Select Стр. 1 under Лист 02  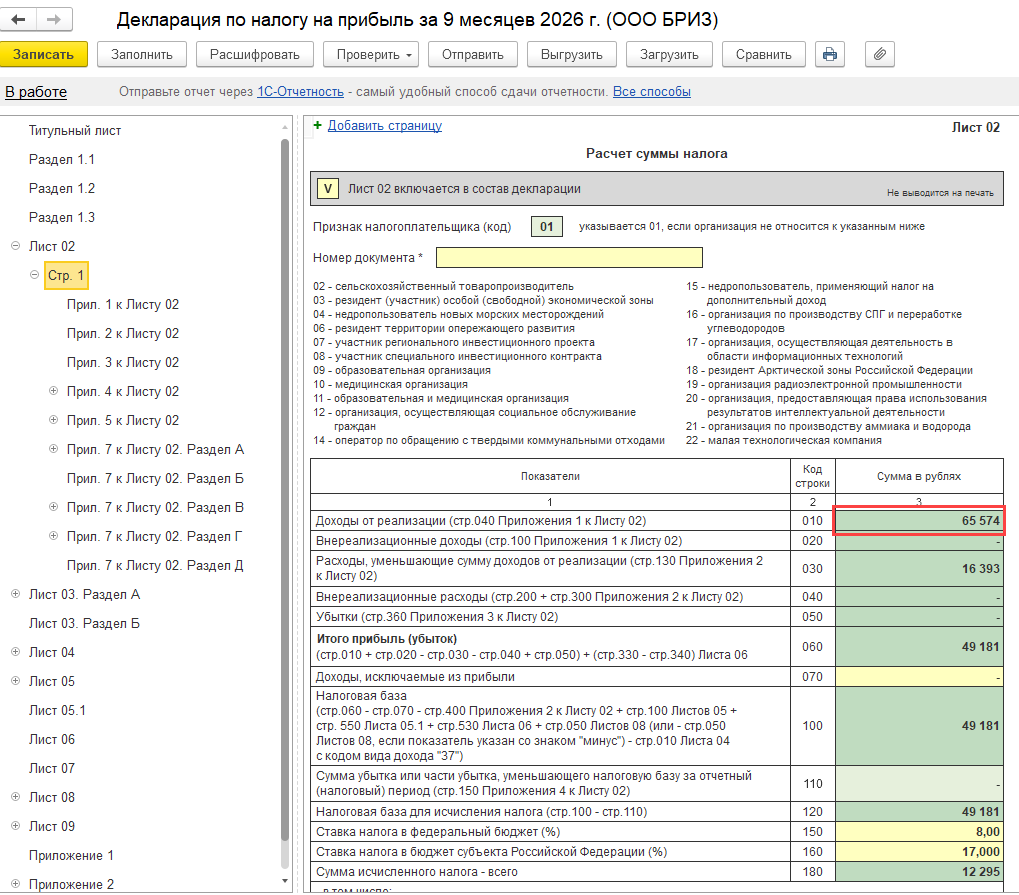[66, 276]
